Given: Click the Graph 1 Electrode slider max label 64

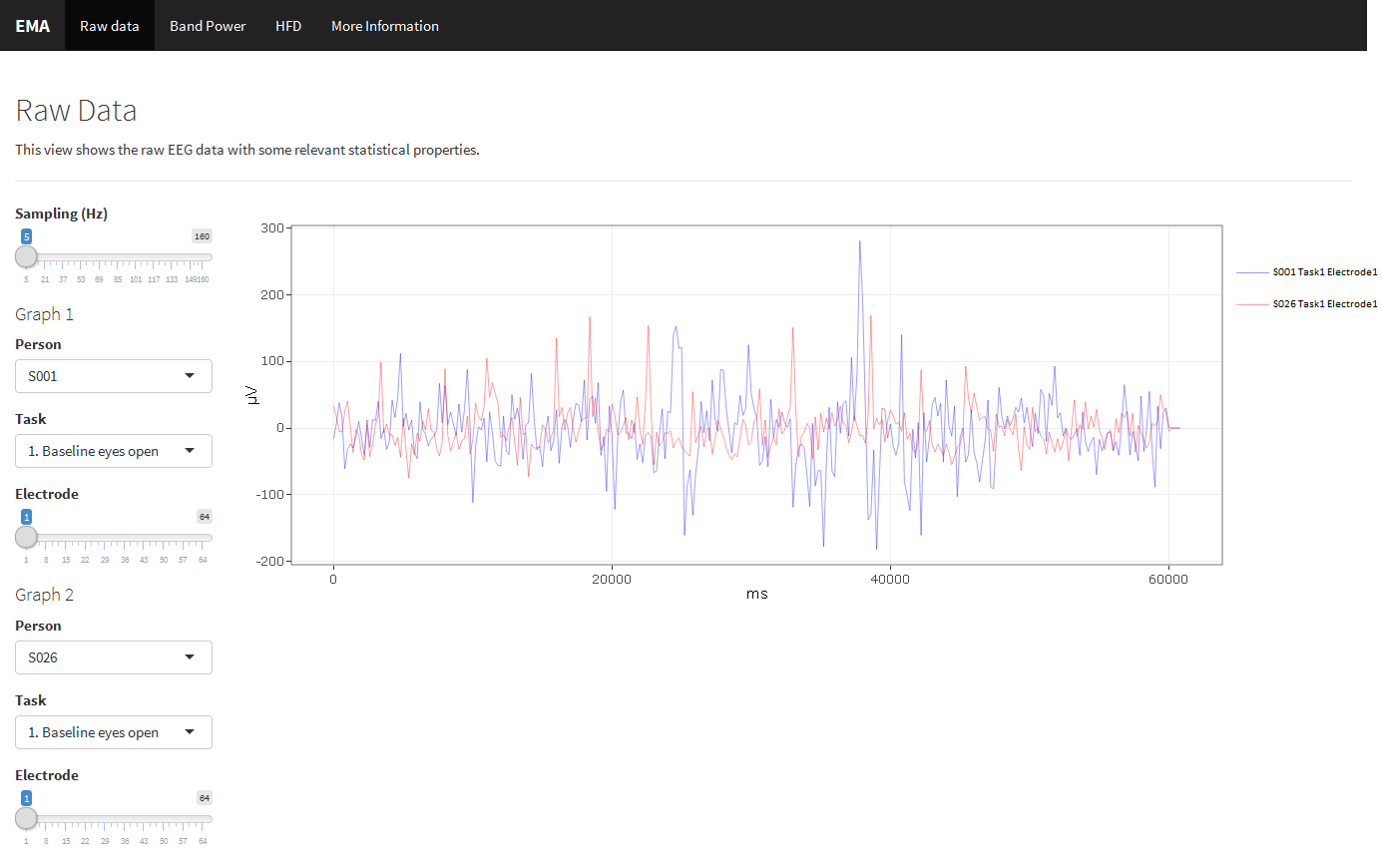Looking at the screenshot, I should click(205, 517).
